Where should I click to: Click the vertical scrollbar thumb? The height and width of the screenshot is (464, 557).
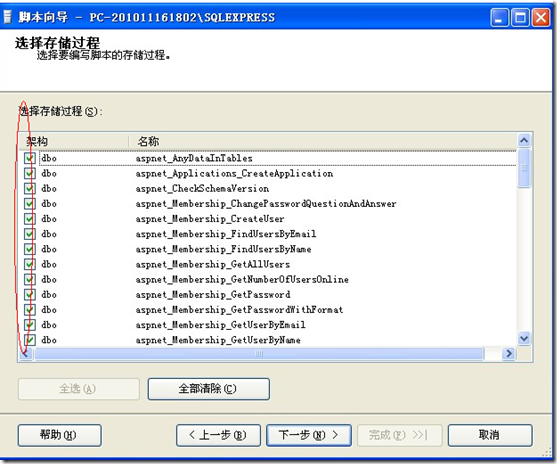click(524, 168)
